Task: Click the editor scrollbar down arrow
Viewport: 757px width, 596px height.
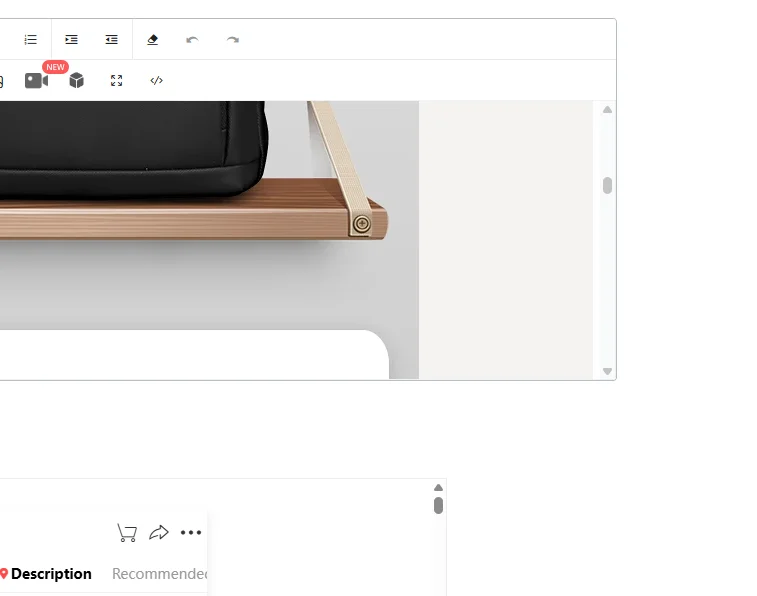Action: [607, 371]
